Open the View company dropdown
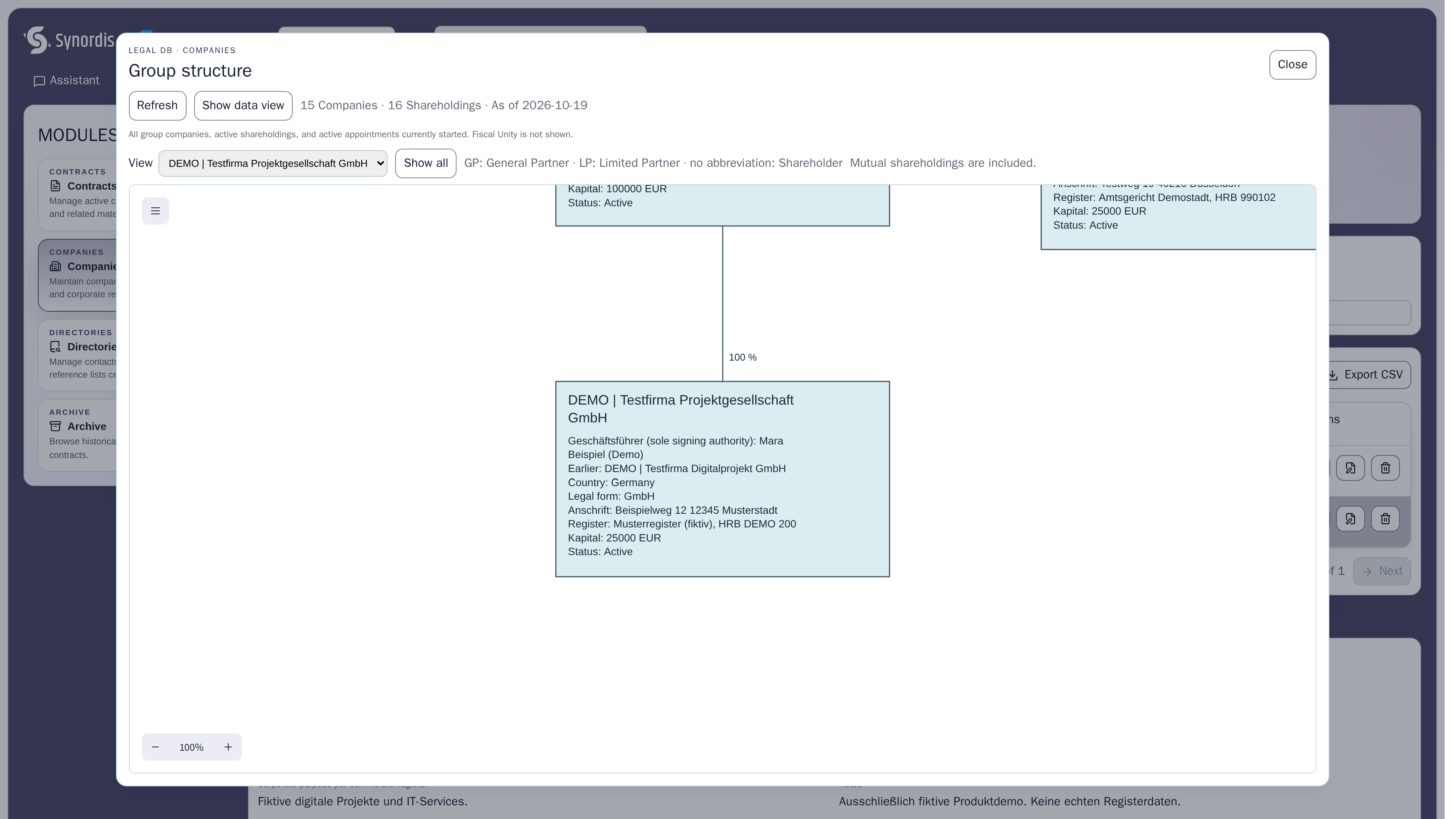 coord(273,163)
